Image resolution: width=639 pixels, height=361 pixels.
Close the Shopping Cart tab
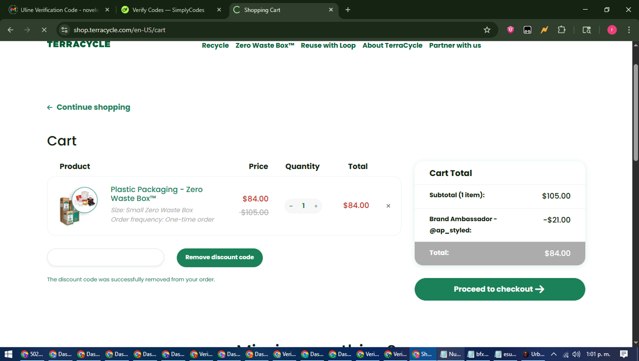coord(331,10)
